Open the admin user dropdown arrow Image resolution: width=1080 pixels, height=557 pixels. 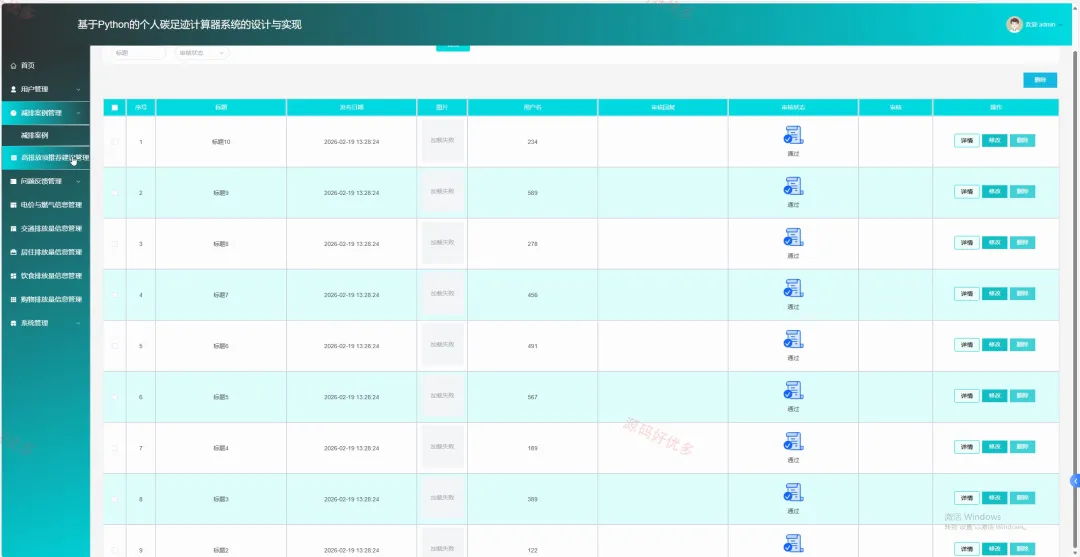1061,25
